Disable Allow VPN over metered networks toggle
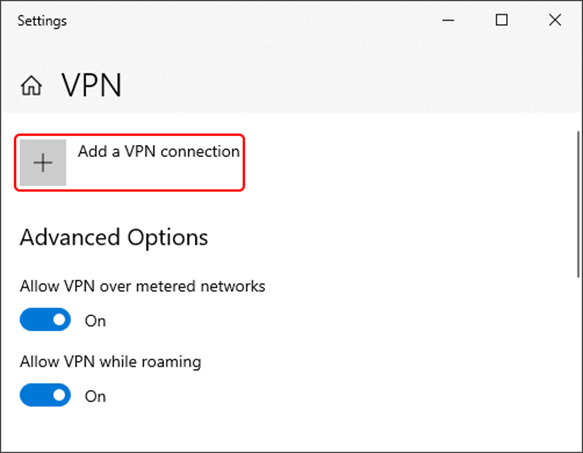 tap(45, 320)
